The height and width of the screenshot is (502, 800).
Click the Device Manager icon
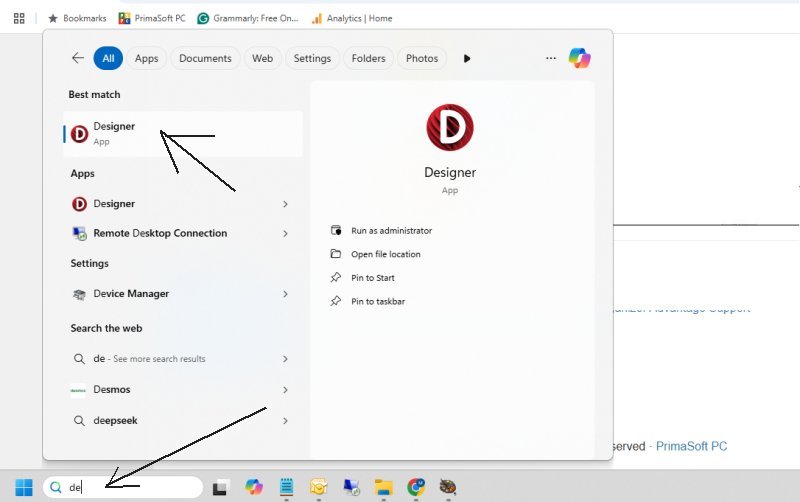[79, 294]
